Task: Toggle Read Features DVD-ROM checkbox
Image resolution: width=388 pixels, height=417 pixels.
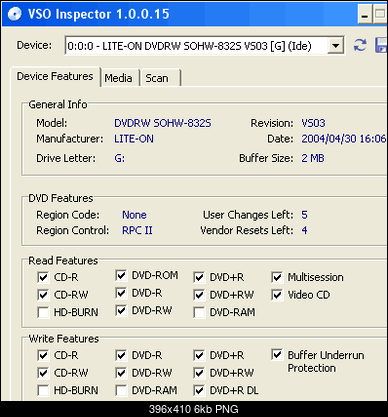Action: pos(121,275)
